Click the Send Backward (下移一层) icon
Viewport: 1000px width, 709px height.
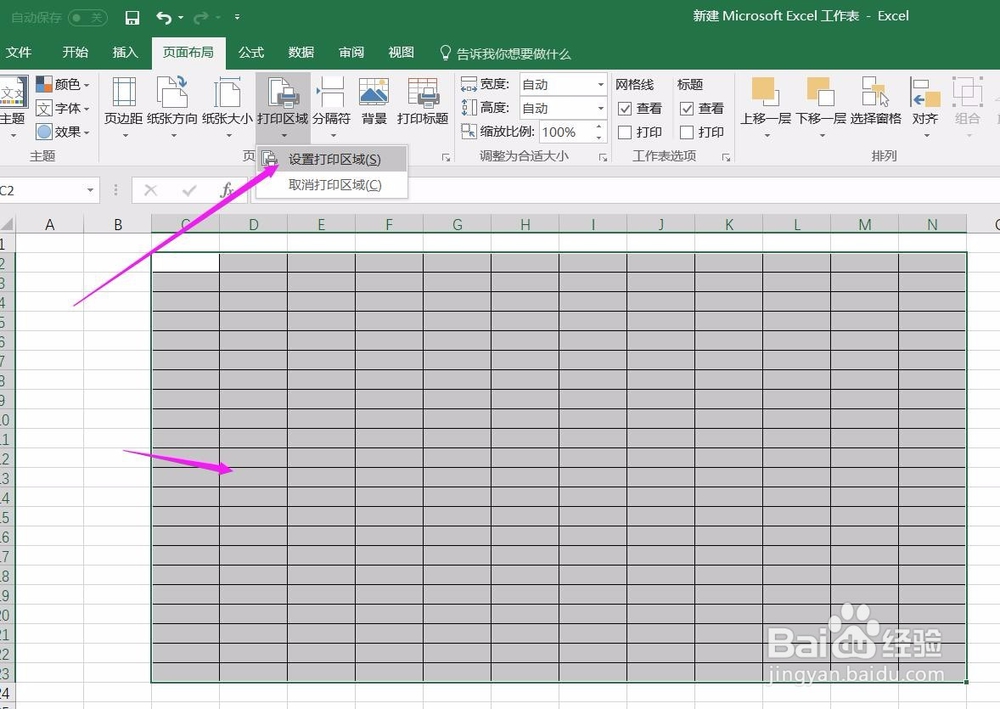821,91
